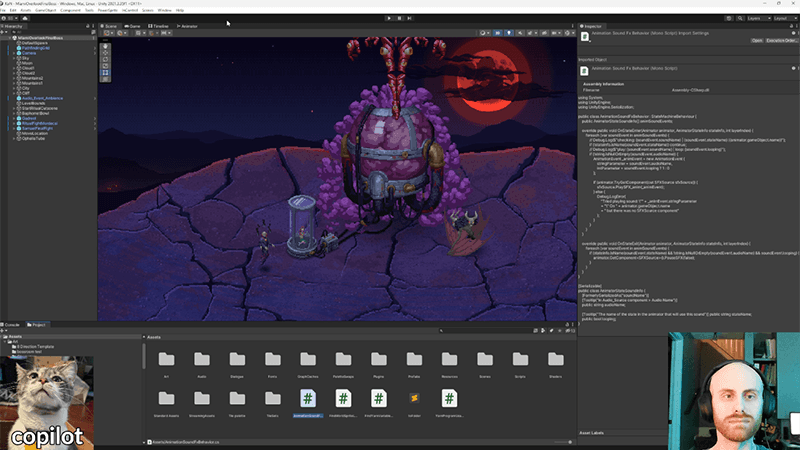Switch to the Scene tab

point(109,26)
